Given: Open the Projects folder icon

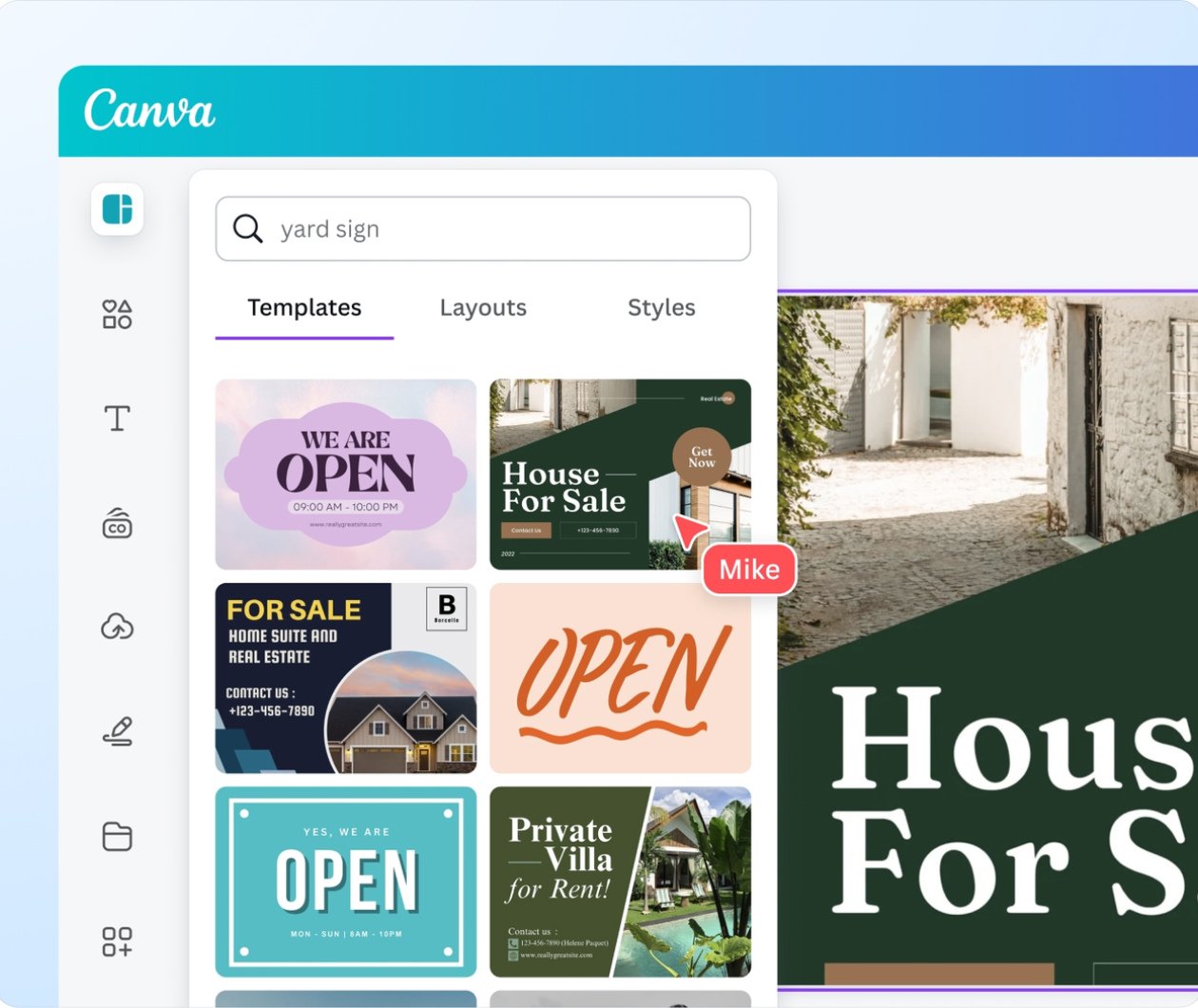Looking at the screenshot, I should 117,837.
